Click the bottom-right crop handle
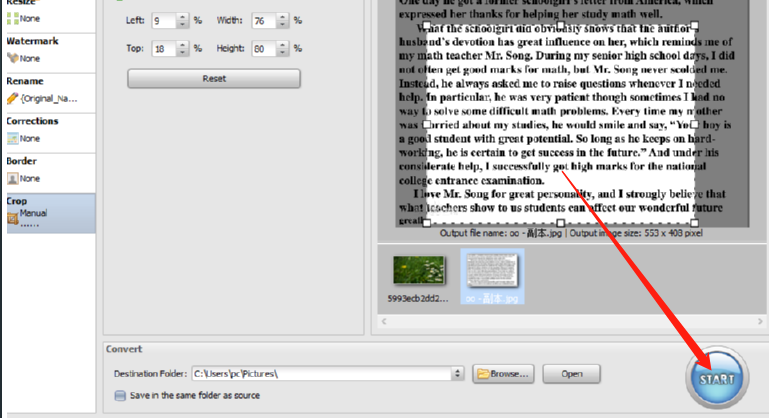770x418 pixels. [x=694, y=223]
